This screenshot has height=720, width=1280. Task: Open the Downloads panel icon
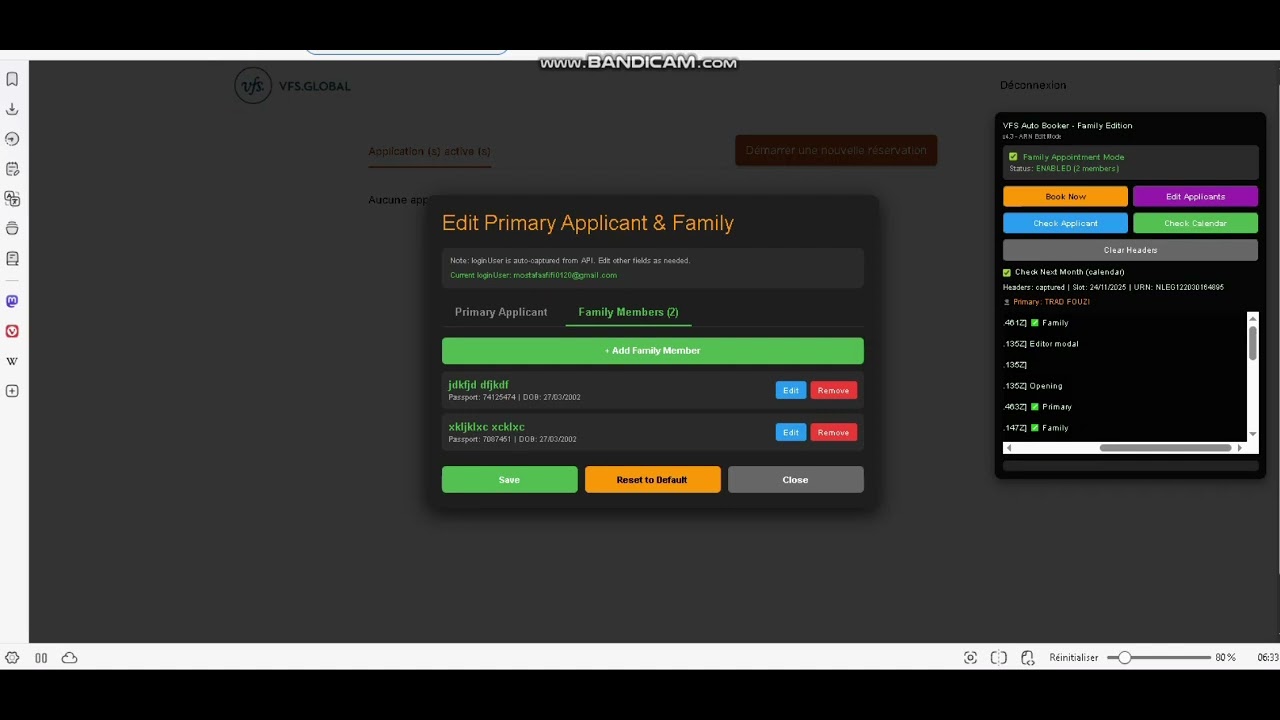click(12, 109)
